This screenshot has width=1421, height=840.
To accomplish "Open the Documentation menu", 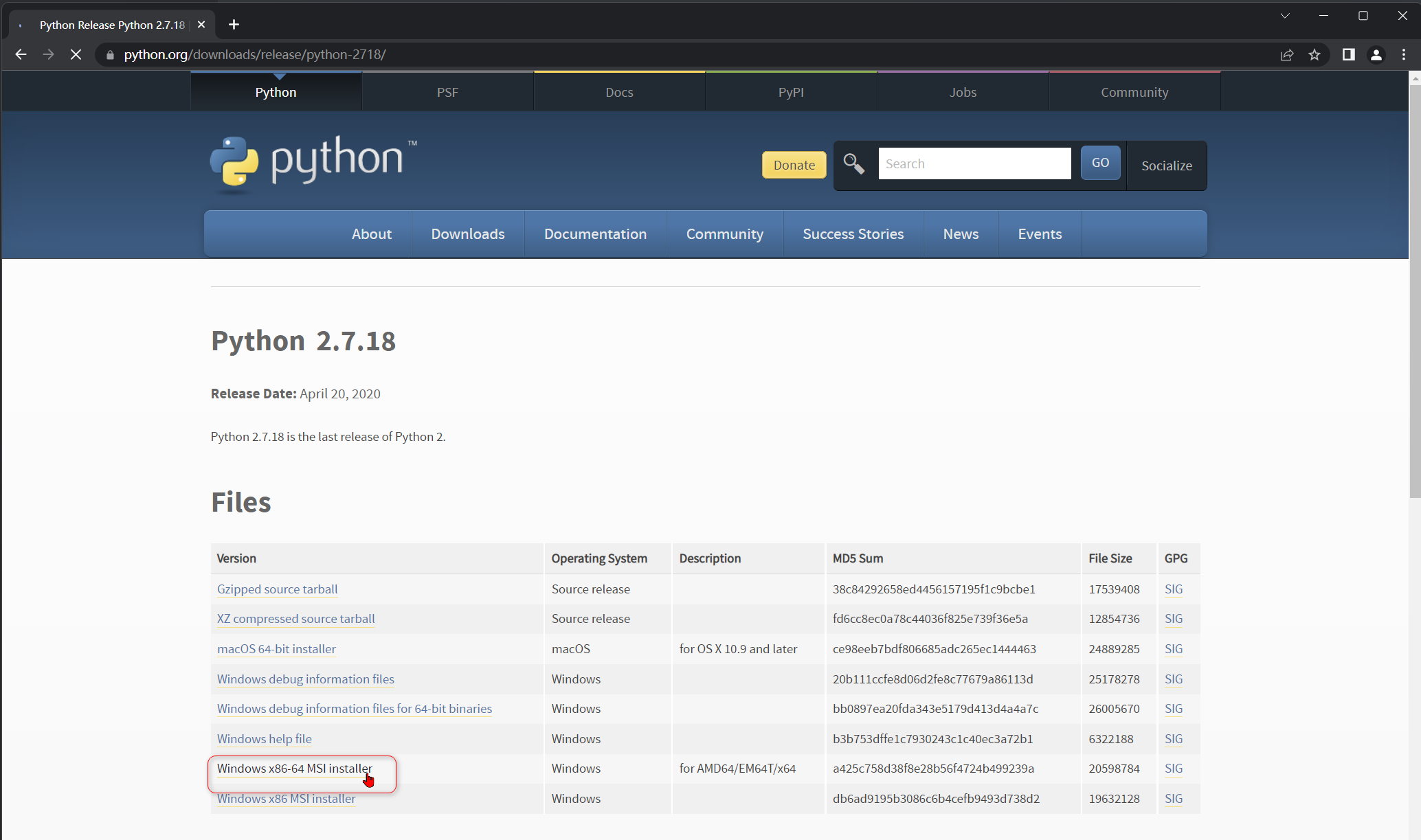I will pos(595,234).
